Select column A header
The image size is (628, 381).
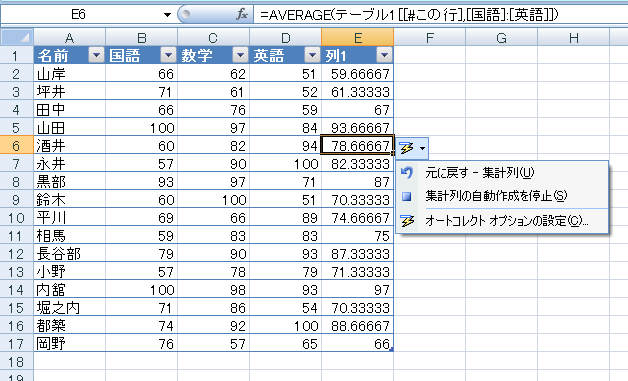click(x=70, y=38)
